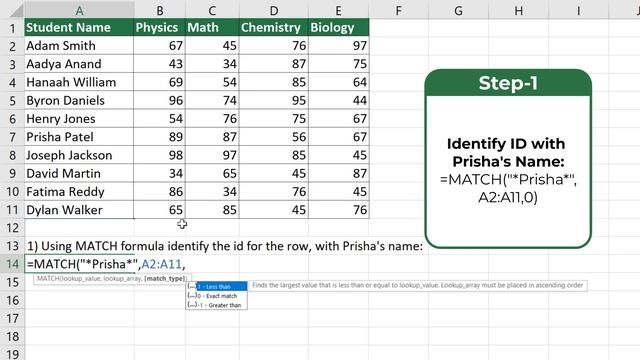
Task: Select column E header
Action: (338, 10)
